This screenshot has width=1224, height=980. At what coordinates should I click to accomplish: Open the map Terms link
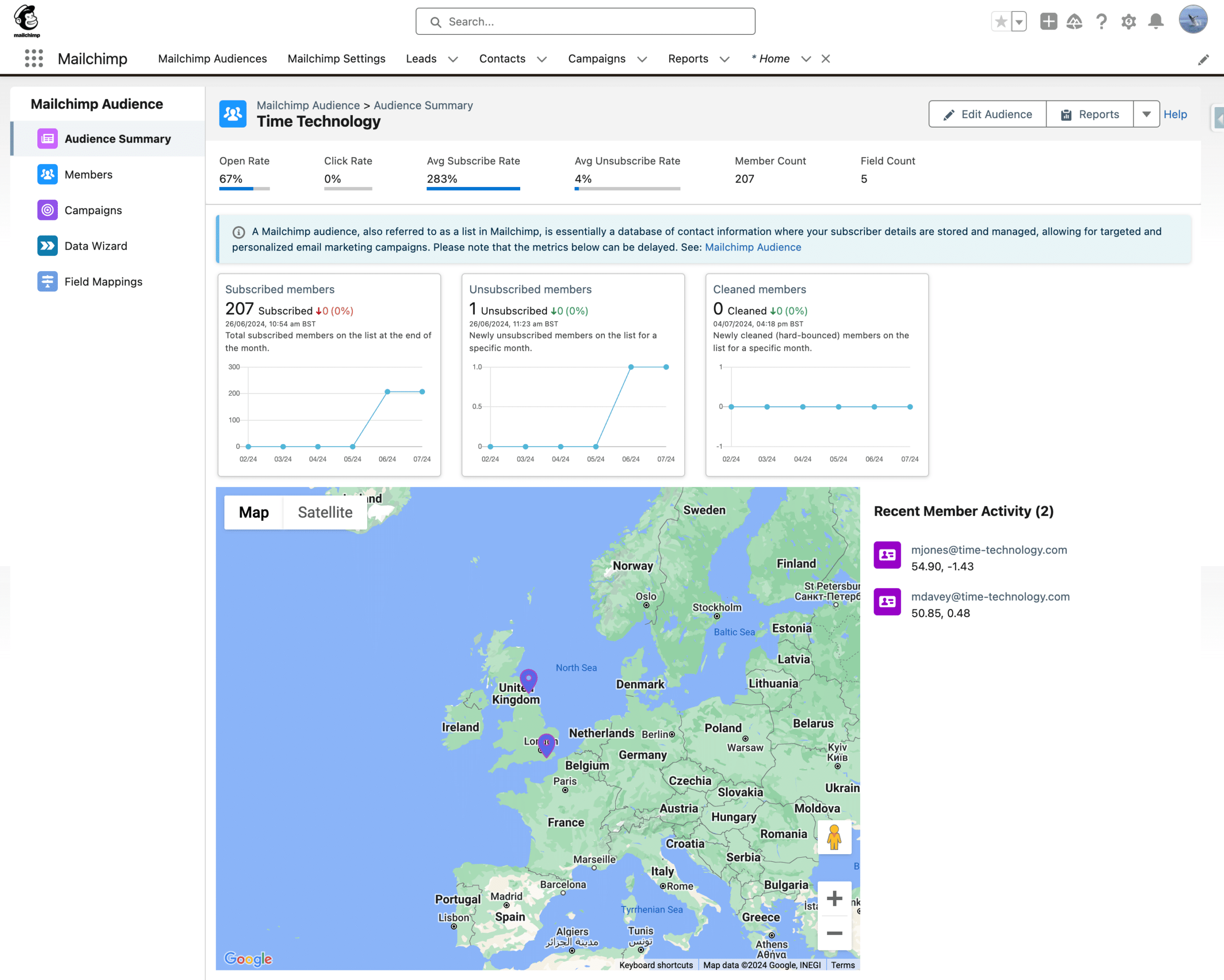842,965
